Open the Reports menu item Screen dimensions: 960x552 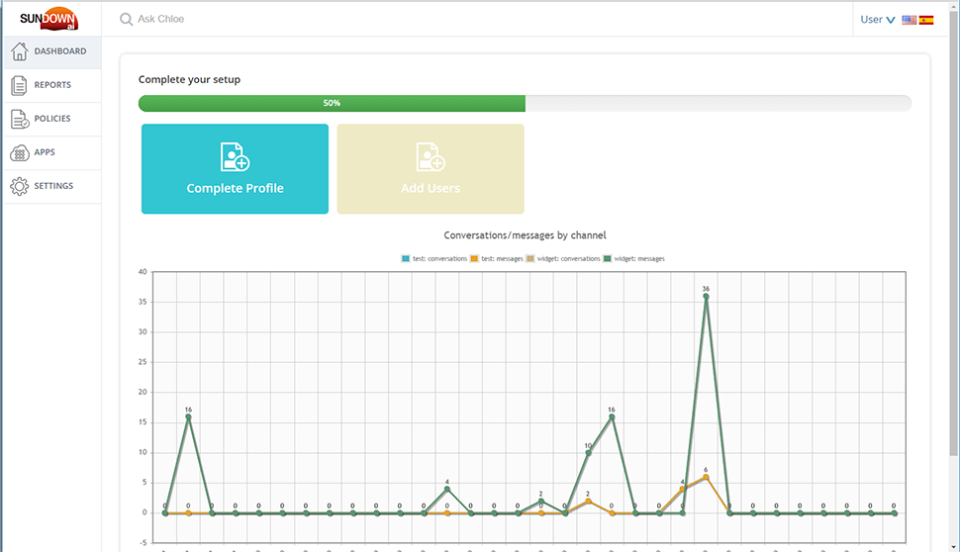pyautogui.click(x=52, y=85)
